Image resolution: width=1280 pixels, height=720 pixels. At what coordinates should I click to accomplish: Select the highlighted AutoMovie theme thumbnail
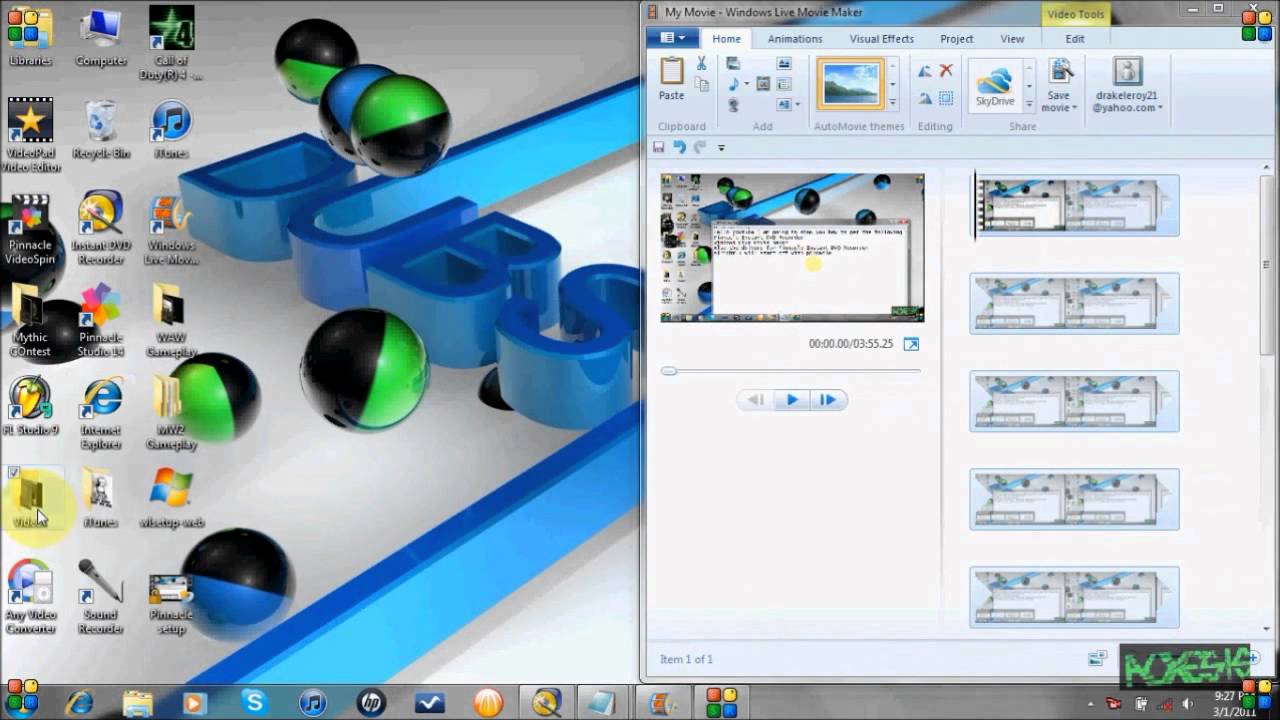click(850, 84)
